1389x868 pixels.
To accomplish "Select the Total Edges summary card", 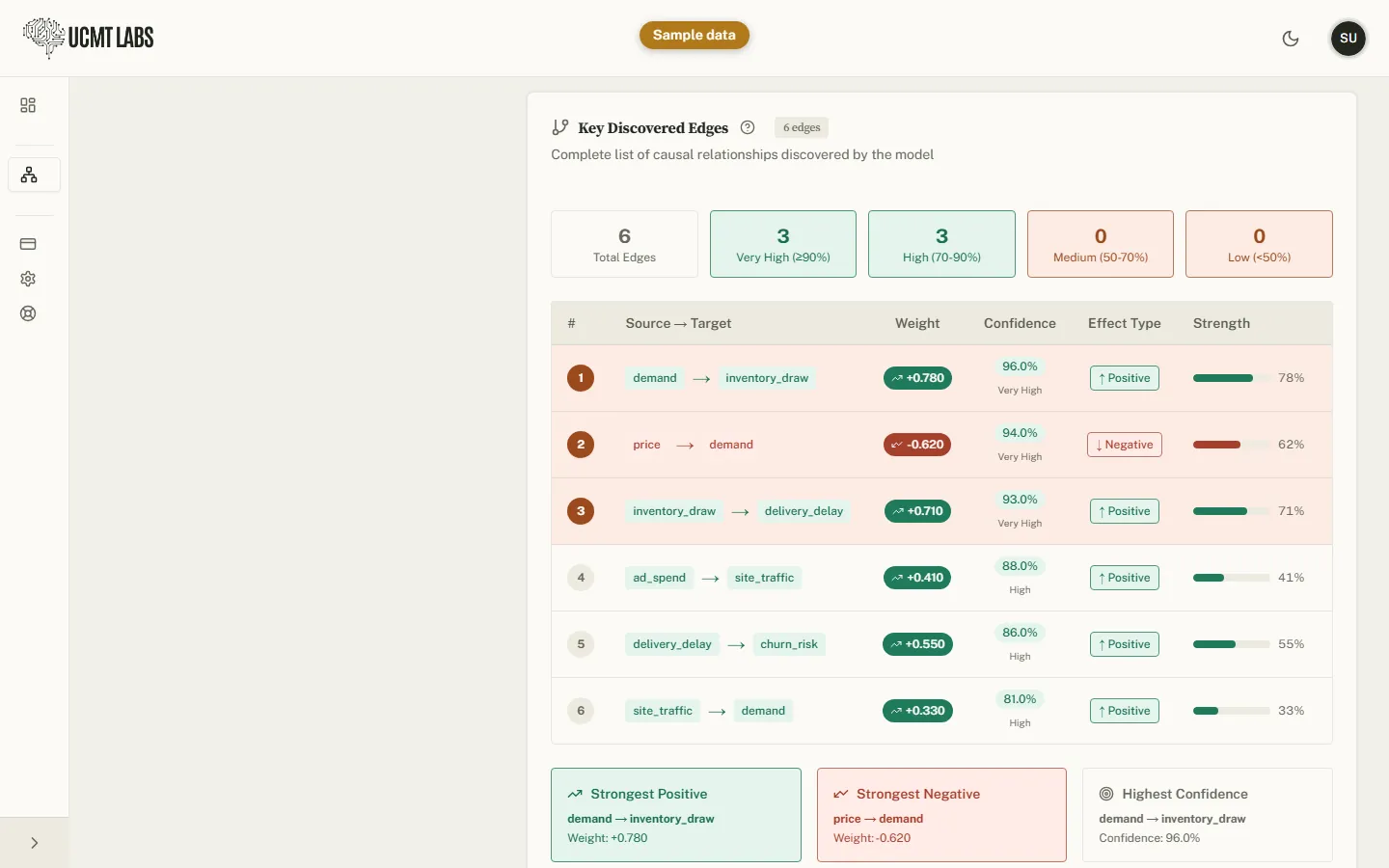I will point(624,244).
